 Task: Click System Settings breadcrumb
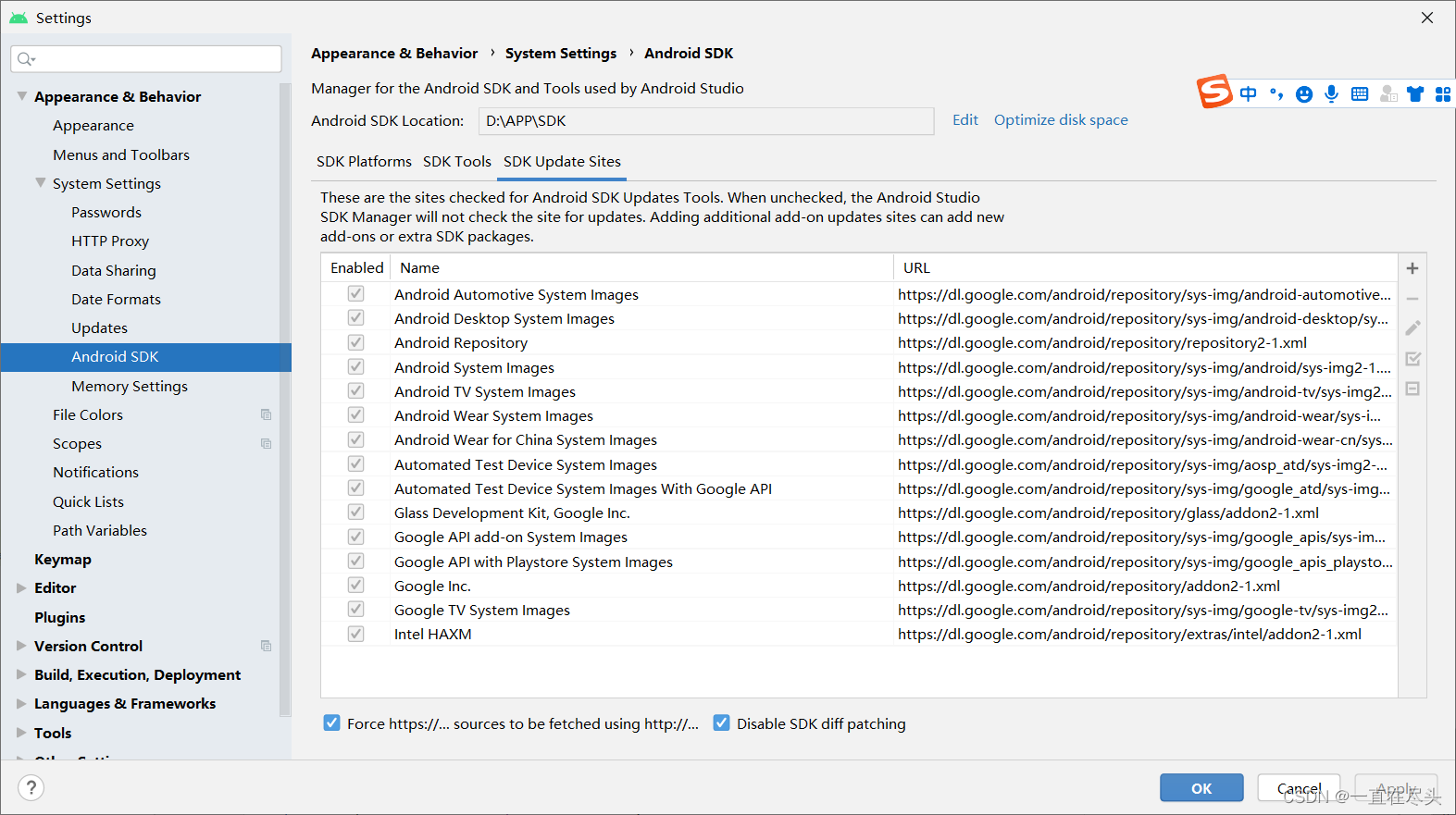pyautogui.click(x=561, y=54)
